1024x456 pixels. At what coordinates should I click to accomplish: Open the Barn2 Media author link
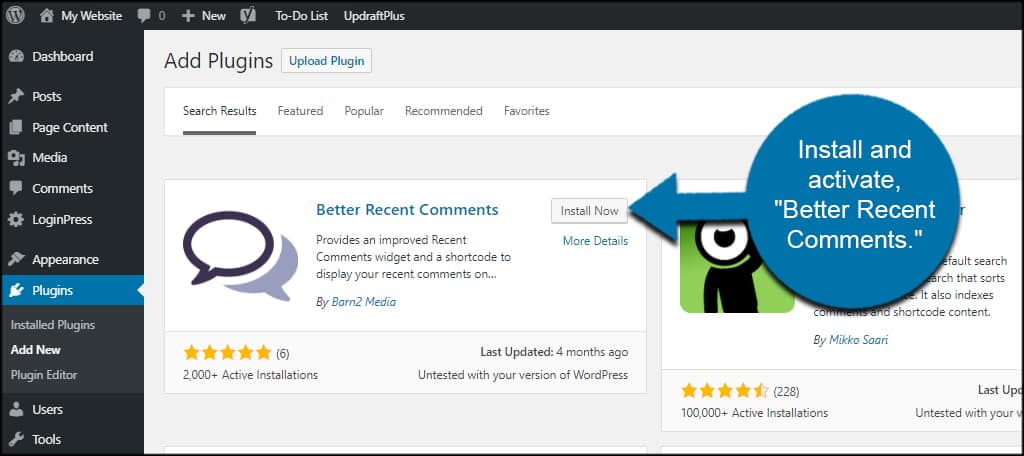pyautogui.click(x=362, y=302)
